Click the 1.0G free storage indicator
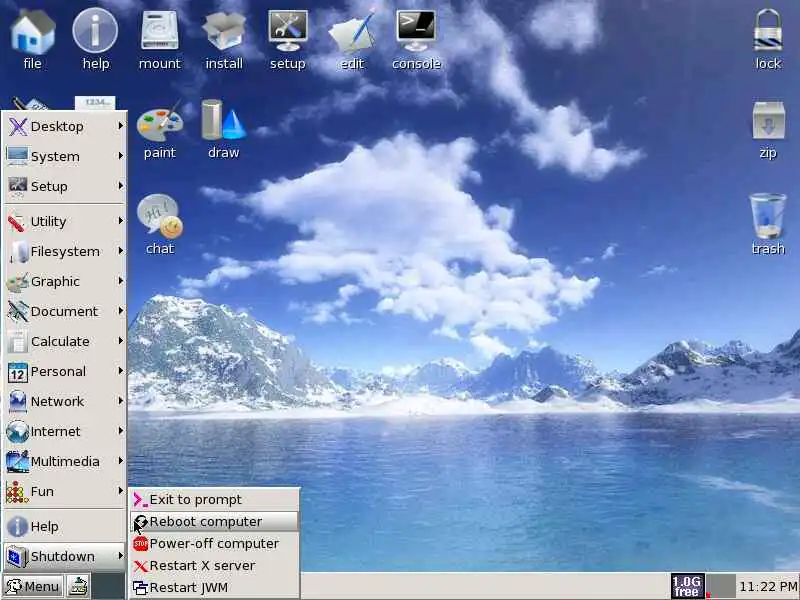The width and height of the screenshot is (800, 600). 687,586
